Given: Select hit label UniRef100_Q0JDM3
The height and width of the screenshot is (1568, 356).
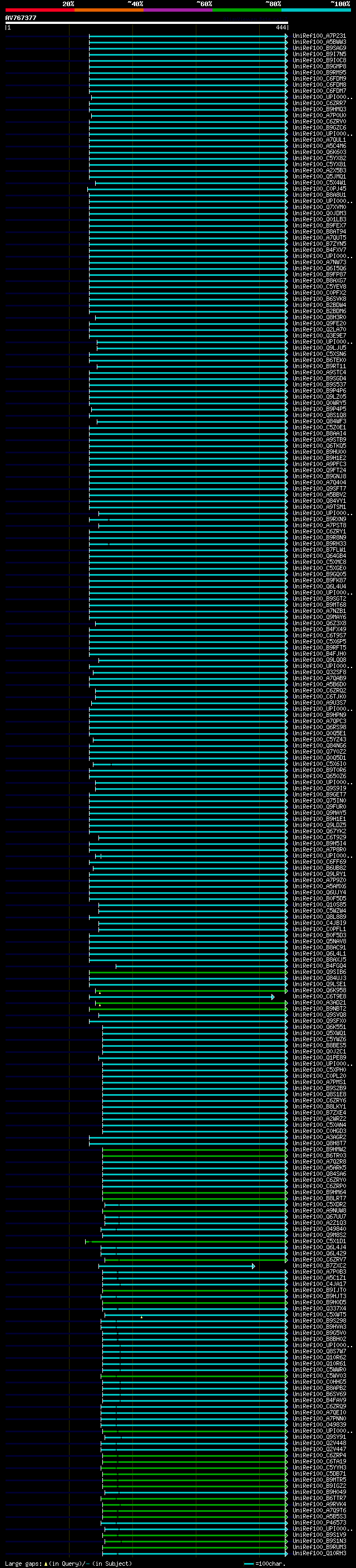Looking at the screenshot, I should click(319, 213).
